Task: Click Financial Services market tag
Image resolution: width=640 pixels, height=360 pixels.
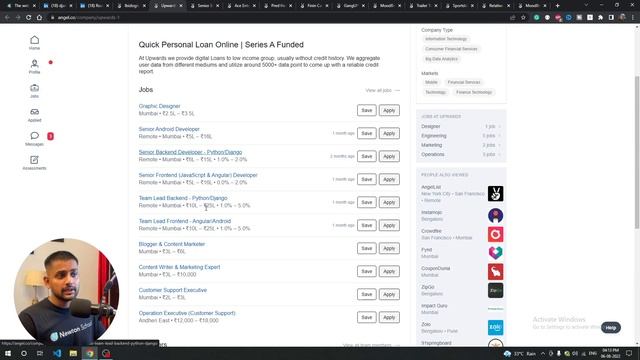Action: pos(464,82)
